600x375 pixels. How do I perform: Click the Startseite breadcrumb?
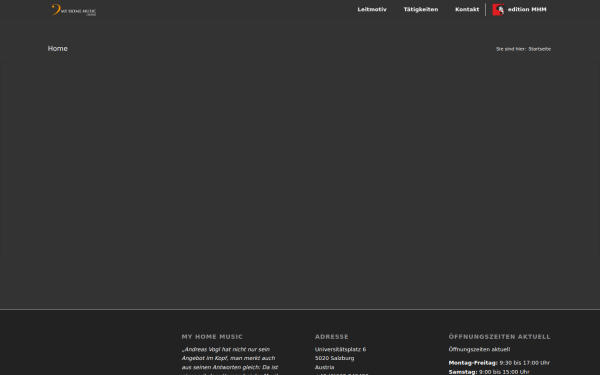coord(540,49)
